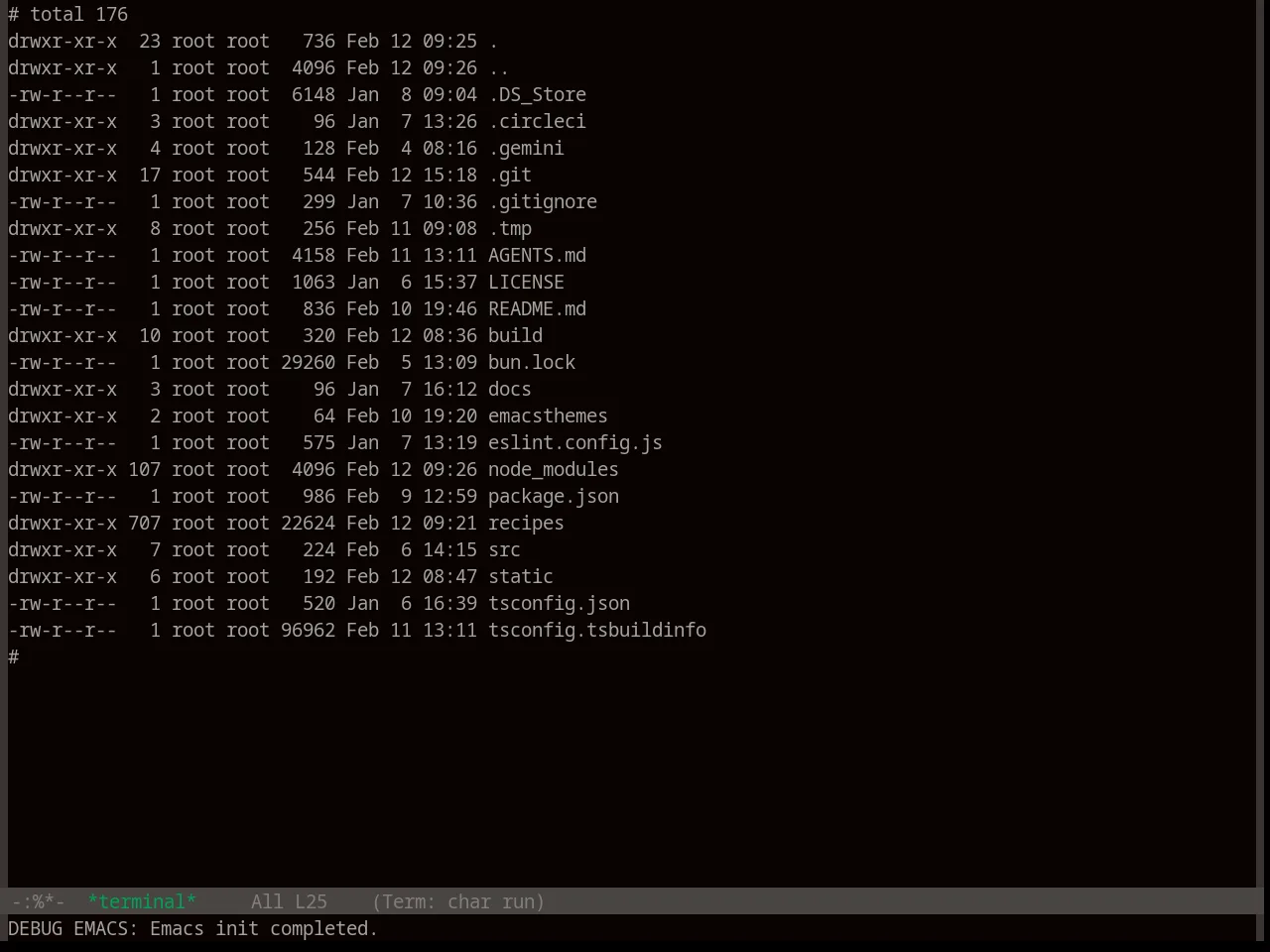This screenshot has width=1270, height=952.
Task: Click the 'All L25' position indicator
Action: click(289, 901)
